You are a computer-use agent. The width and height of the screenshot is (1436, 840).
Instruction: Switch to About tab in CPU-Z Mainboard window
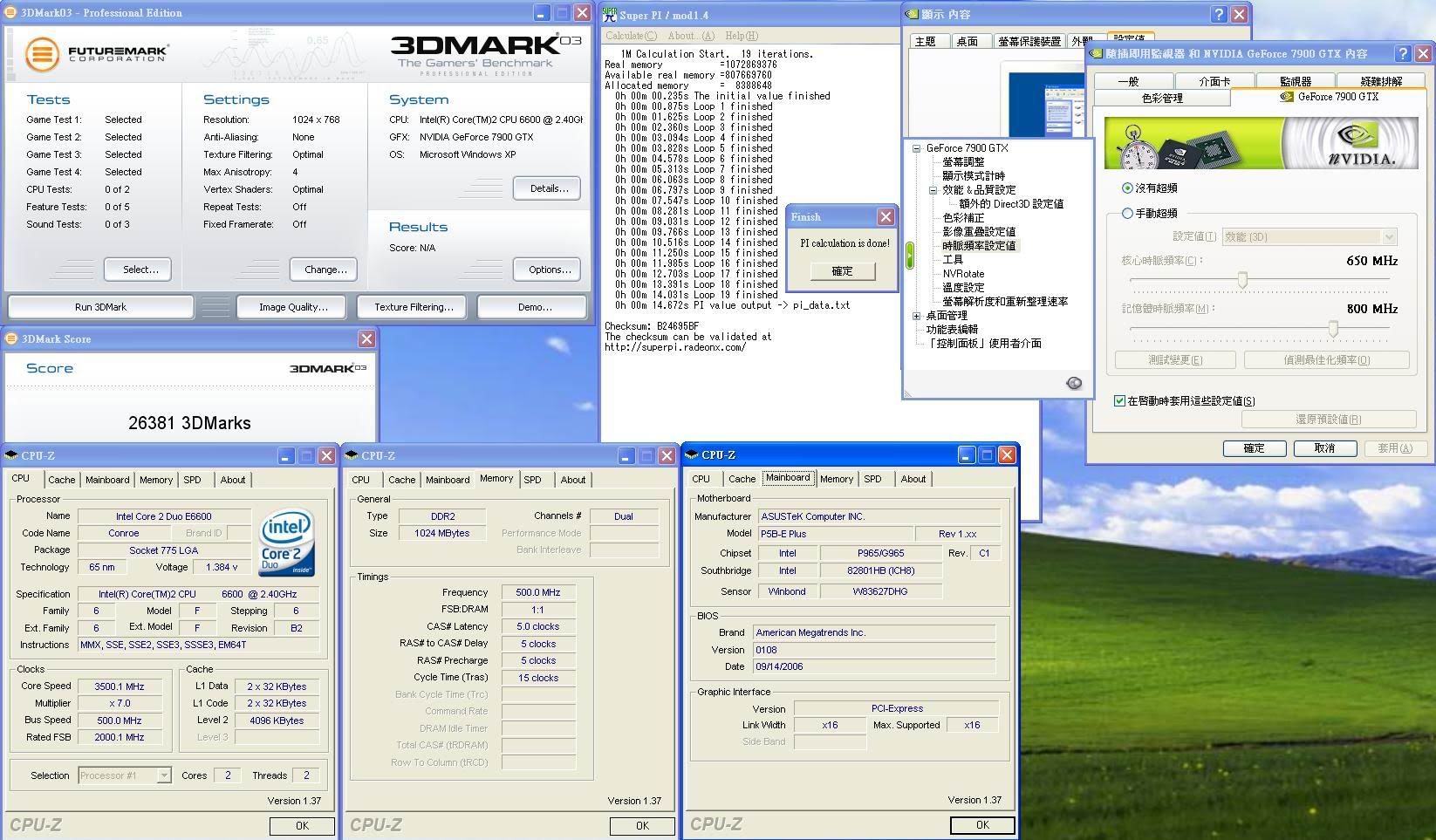pos(913,479)
